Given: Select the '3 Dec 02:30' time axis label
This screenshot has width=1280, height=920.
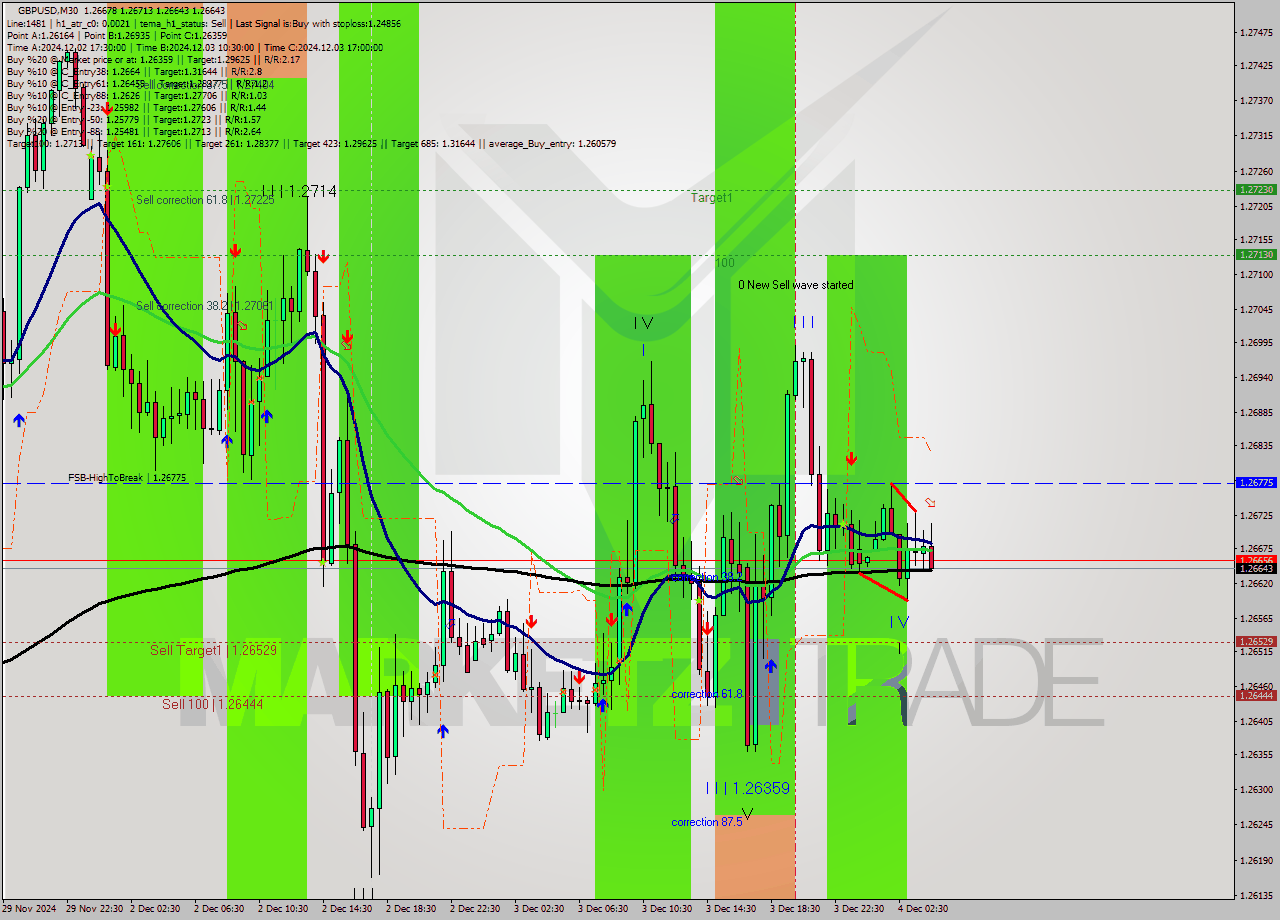Looking at the screenshot, I should 539,909.
